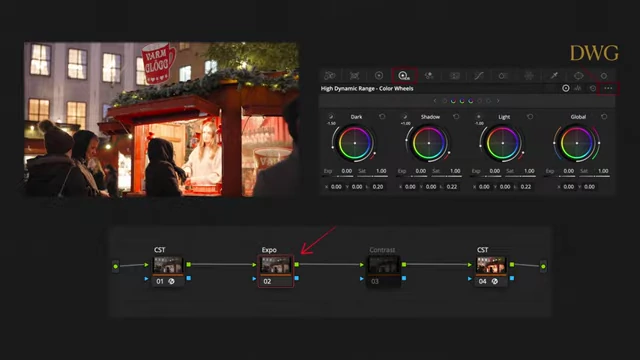This screenshot has width=640, height=360.
Task: Open the Motion Effects palette
Action: 454,76
